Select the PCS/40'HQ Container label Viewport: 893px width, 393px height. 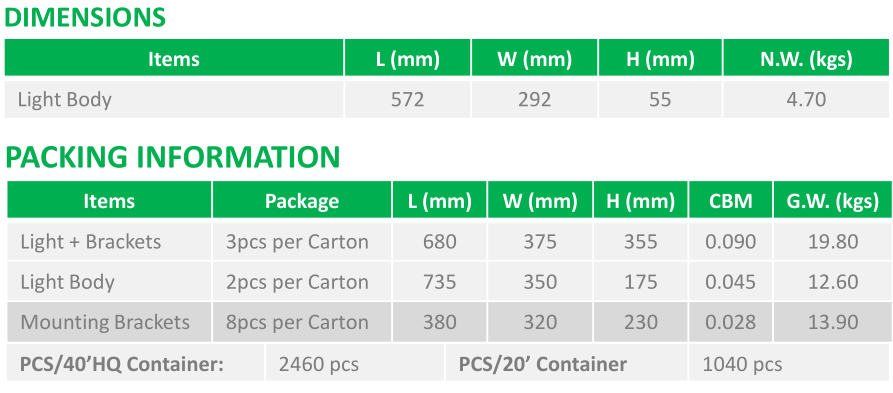(x=121, y=364)
